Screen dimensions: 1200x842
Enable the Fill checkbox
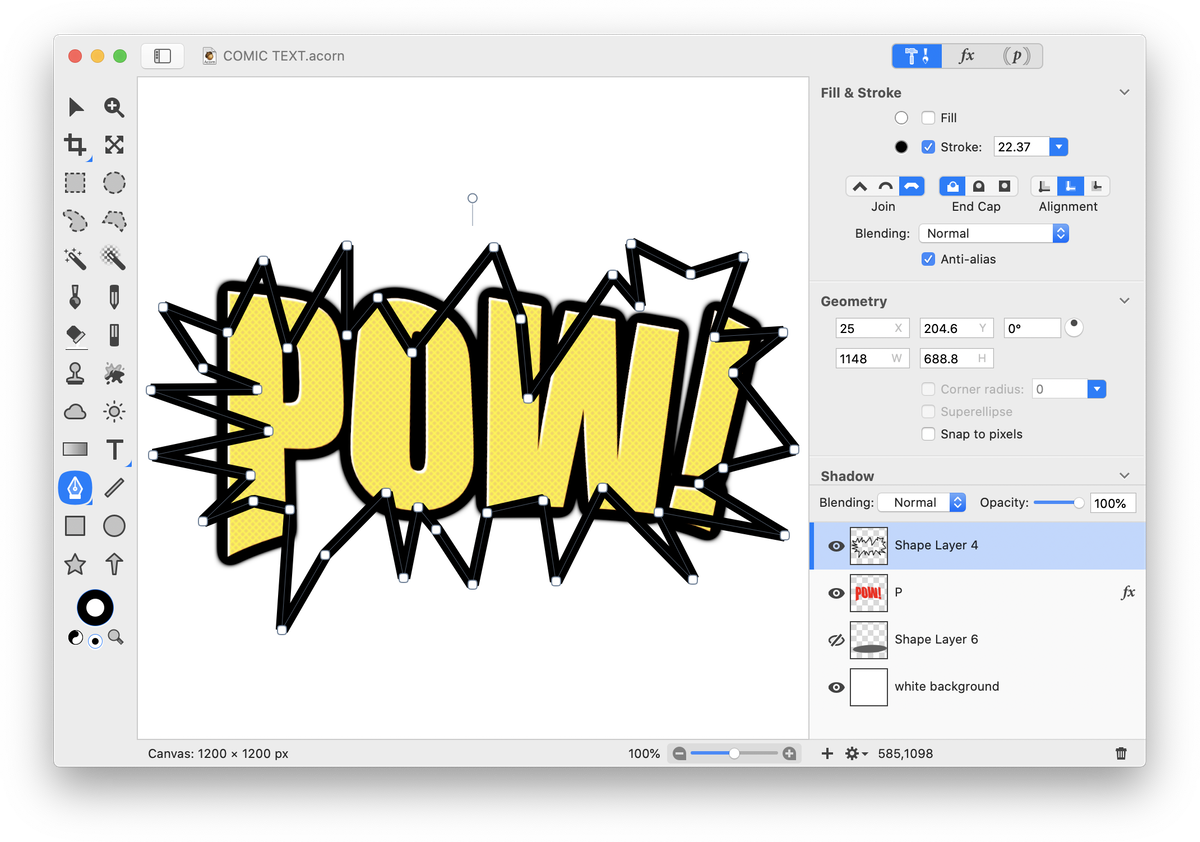tap(928, 118)
